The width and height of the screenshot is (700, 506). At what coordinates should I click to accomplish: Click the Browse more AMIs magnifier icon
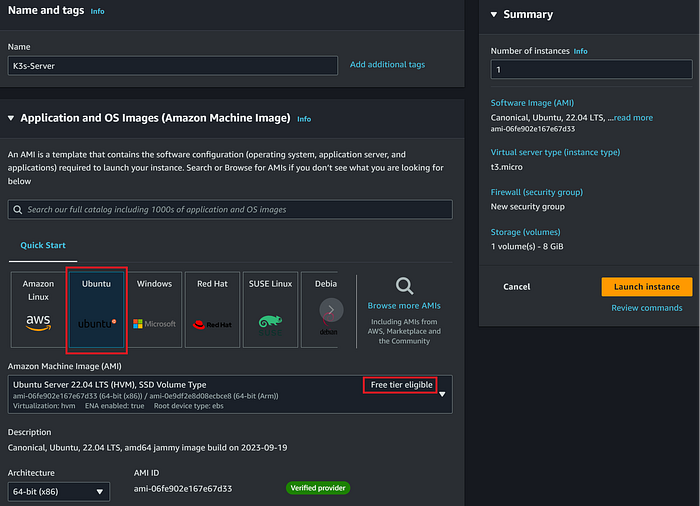[x=404, y=286]
